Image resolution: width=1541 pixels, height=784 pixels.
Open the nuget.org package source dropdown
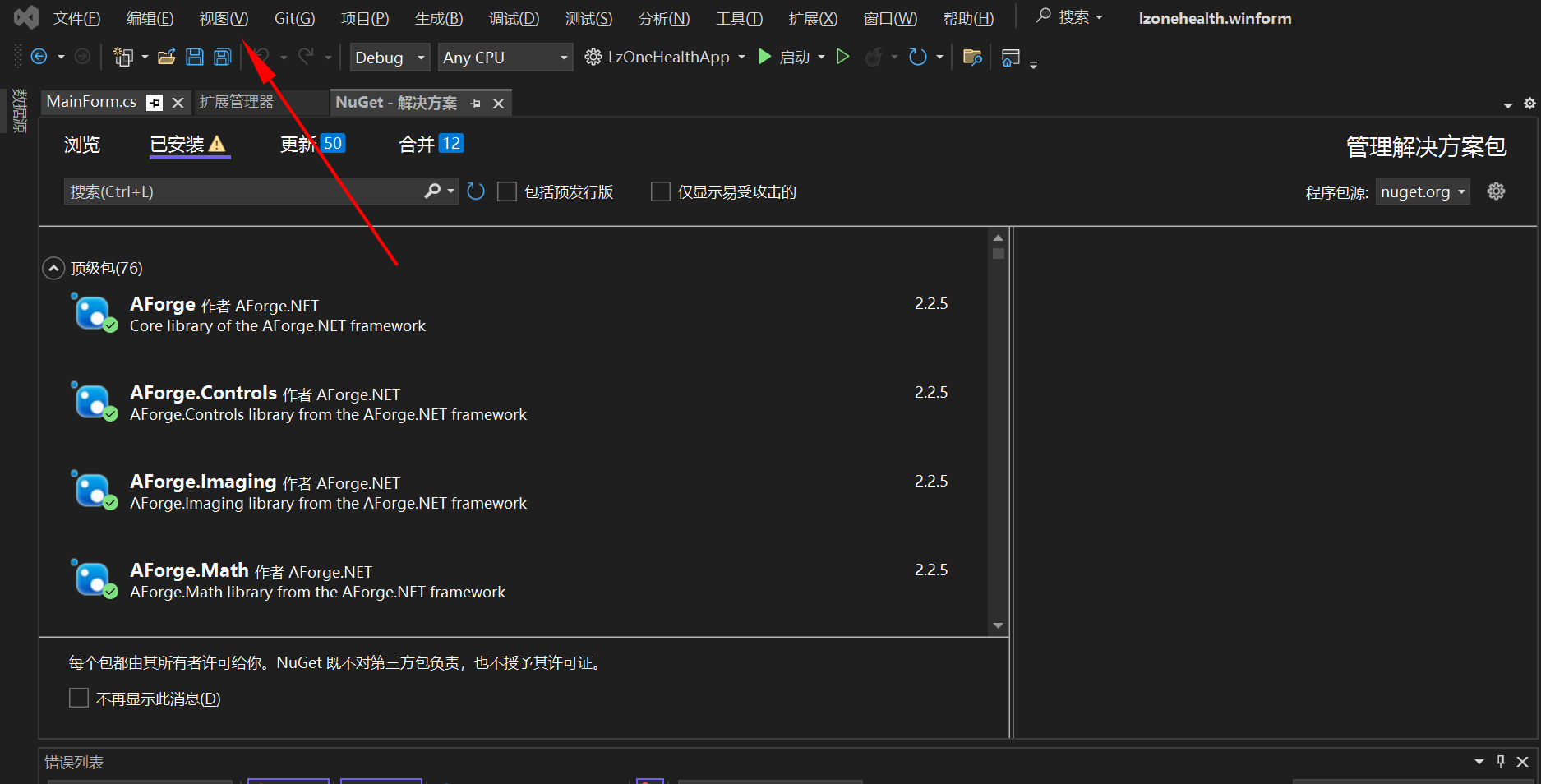[x=1423, y=191]
